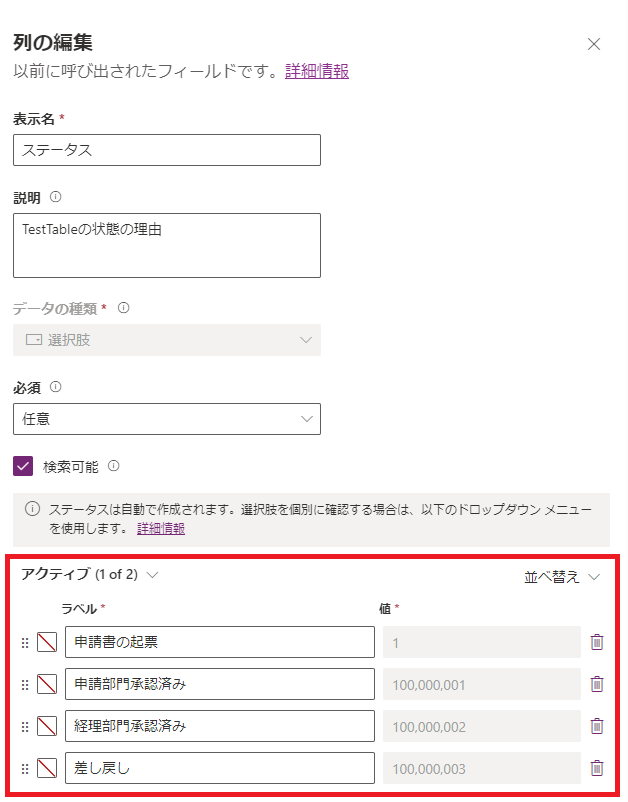Expand the アクティブ (1 of 2) dropdown

(90, 575)
